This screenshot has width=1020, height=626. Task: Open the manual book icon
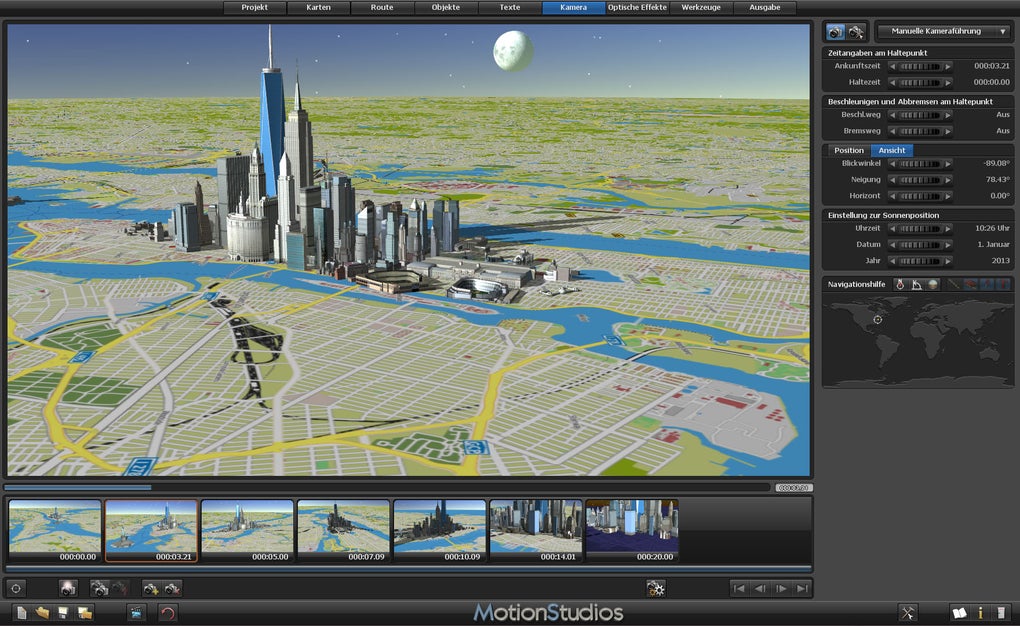(960, 613)
